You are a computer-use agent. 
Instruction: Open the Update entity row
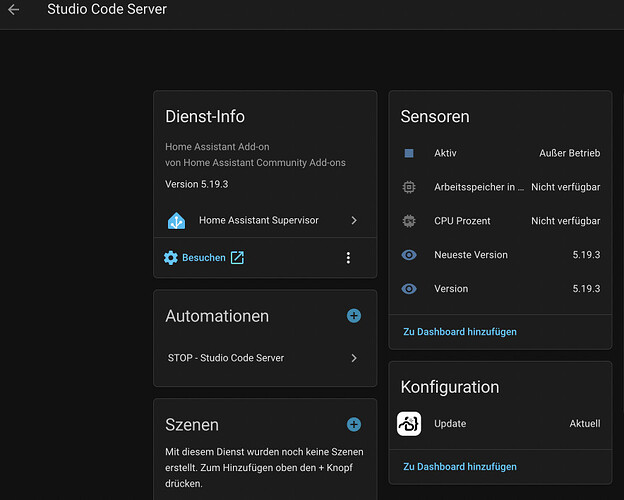pos(500,424)
